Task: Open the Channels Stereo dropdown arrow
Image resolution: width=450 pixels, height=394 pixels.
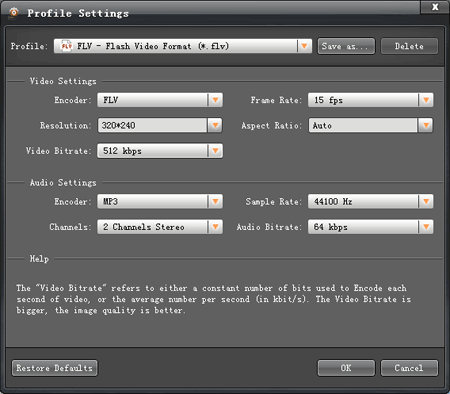Action: [215, 227]
